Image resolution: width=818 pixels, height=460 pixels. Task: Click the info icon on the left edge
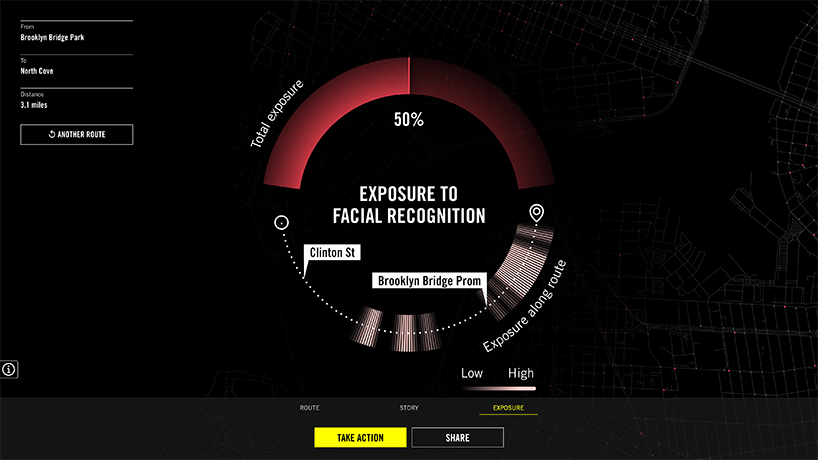pos(9,369)
